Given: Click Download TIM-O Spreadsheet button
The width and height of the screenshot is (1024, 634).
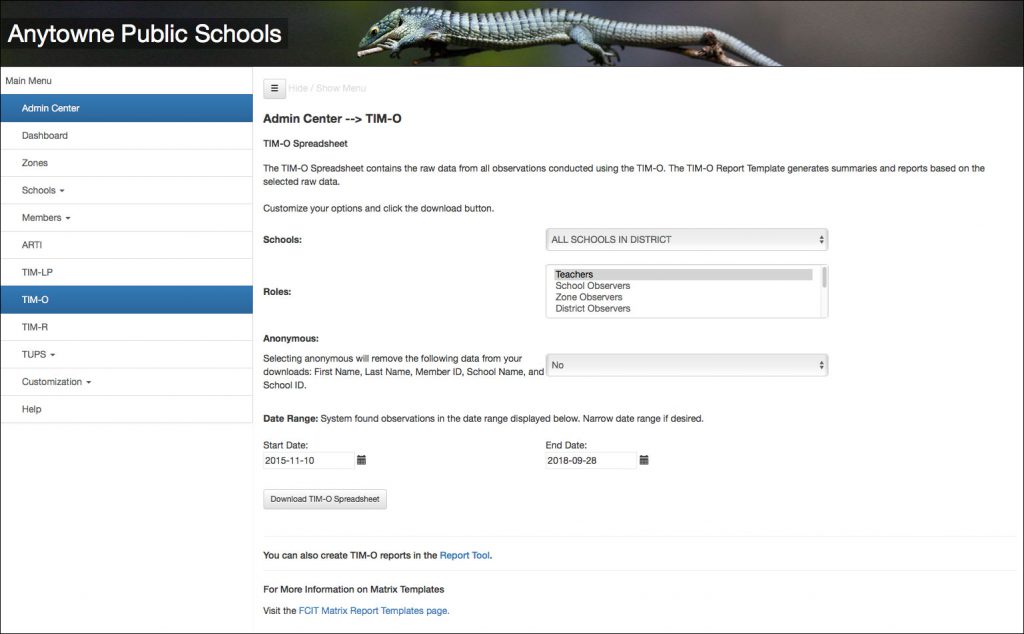Looking at the screenshot, I should [325, 499].
